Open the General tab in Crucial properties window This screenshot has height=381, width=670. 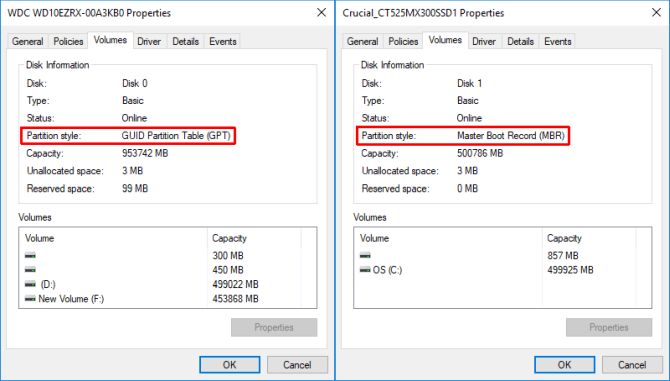[x=362, y=41]
